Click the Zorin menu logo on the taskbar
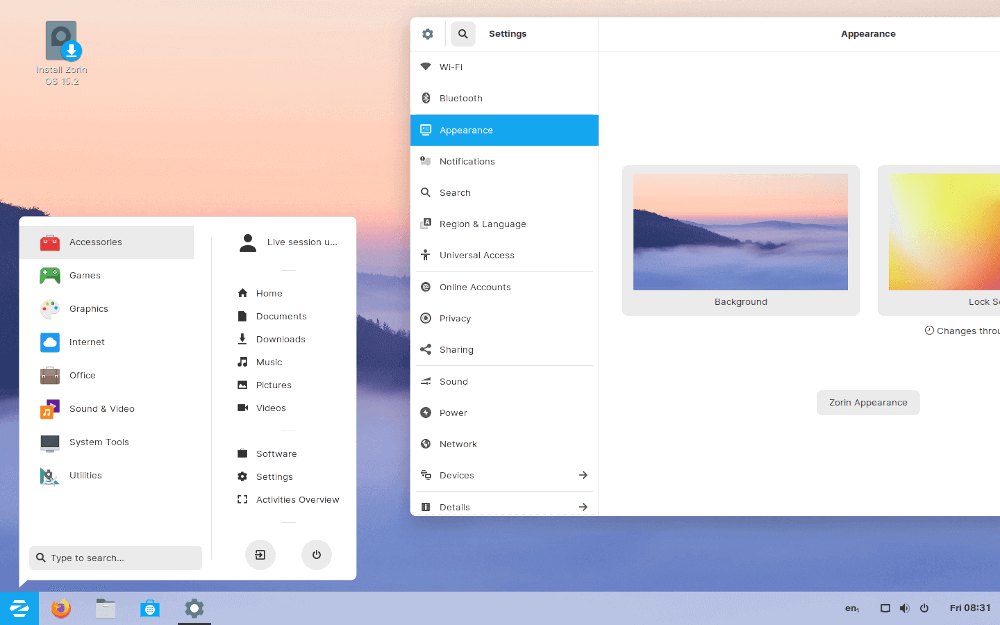This screenshot has width=1000, height=625. click(x=19, y=608)
